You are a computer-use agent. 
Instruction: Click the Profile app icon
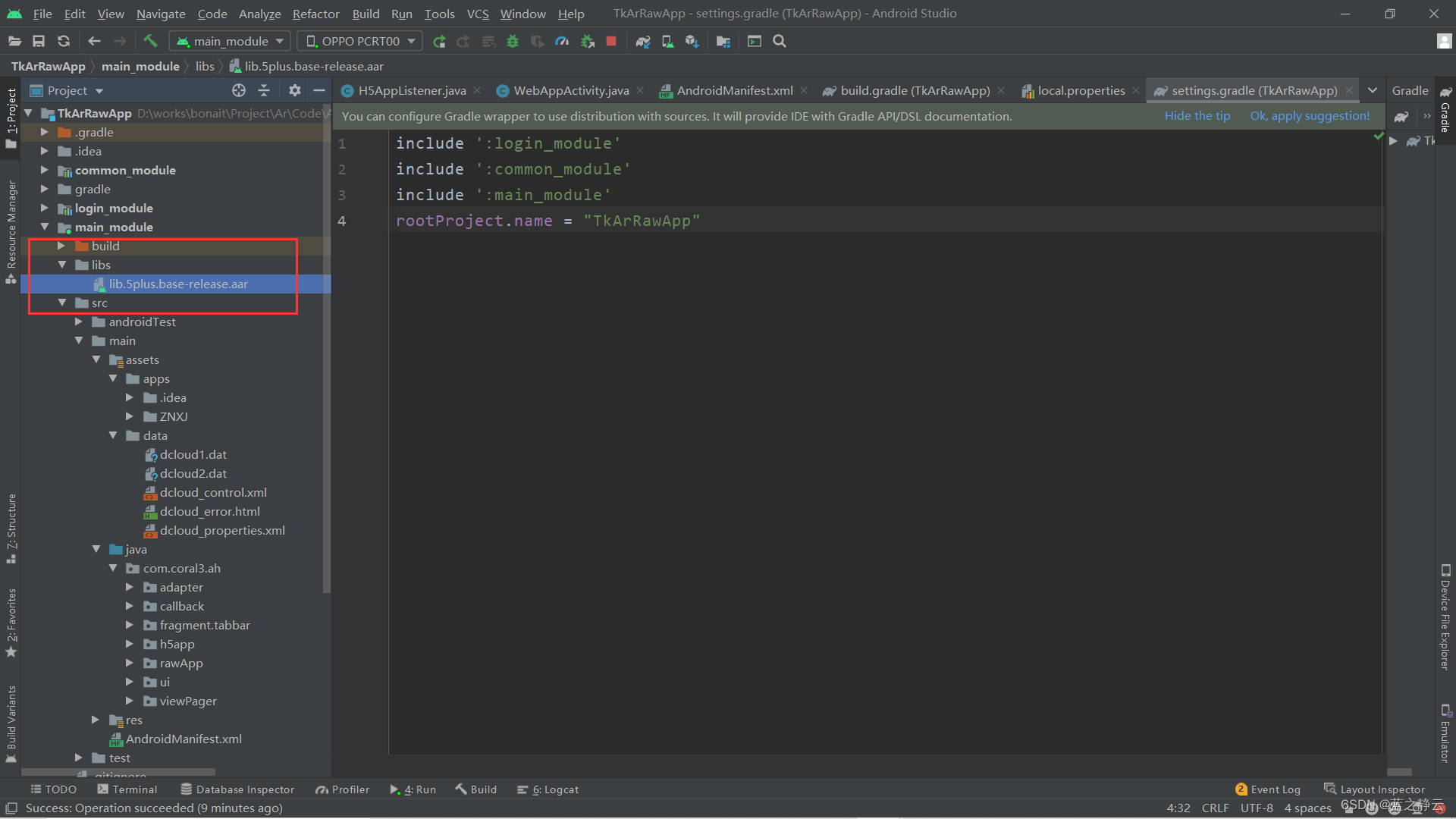(x=563, y=42)
